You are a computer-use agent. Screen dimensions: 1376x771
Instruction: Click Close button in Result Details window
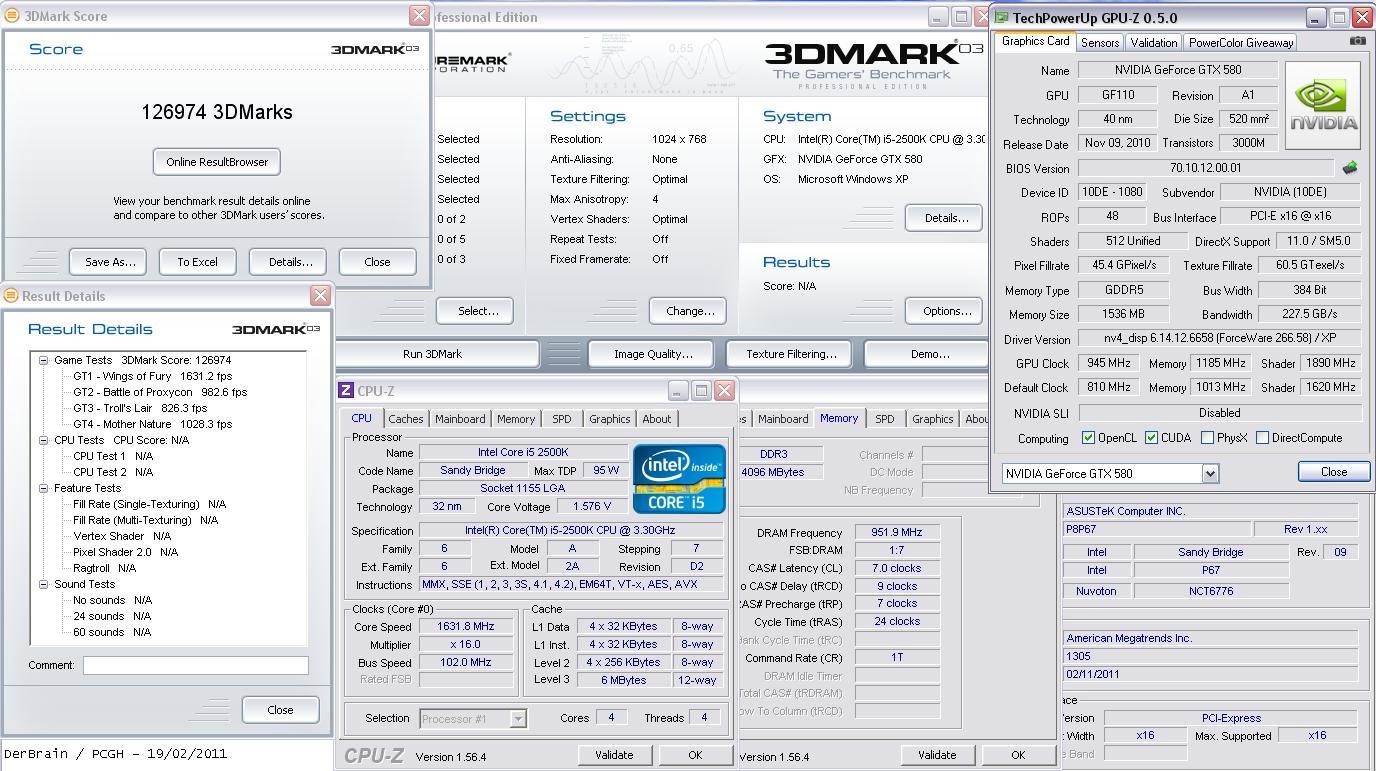280,710
